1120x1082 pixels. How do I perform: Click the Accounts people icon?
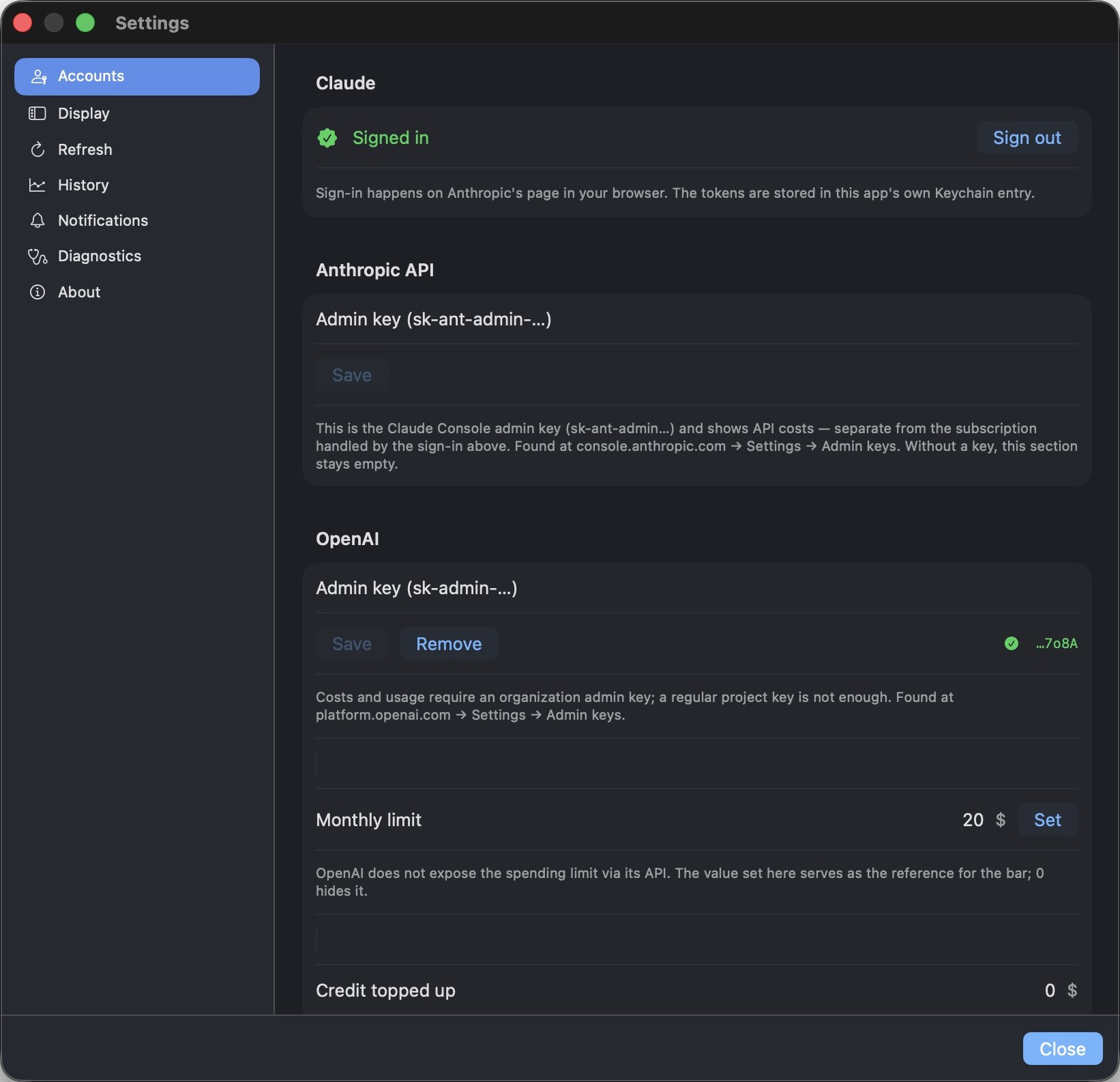click(x=38, y=76)
